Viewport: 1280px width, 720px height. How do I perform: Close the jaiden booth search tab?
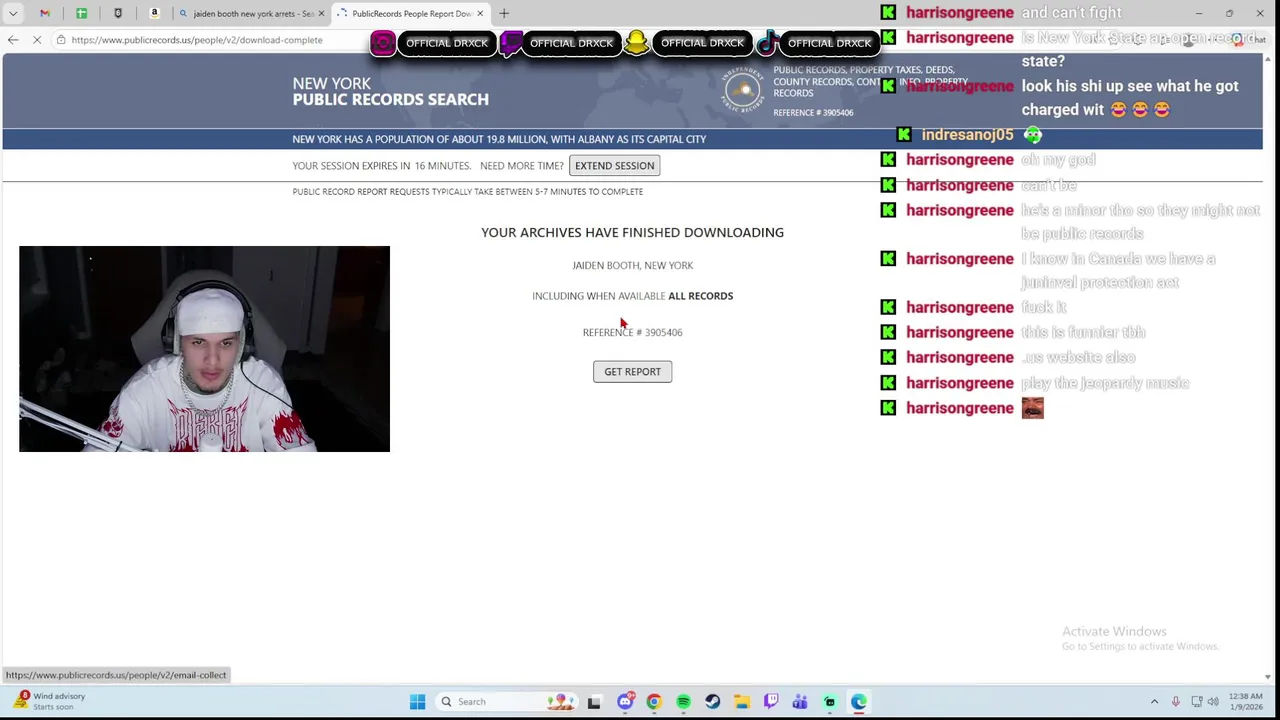point(321,13)
